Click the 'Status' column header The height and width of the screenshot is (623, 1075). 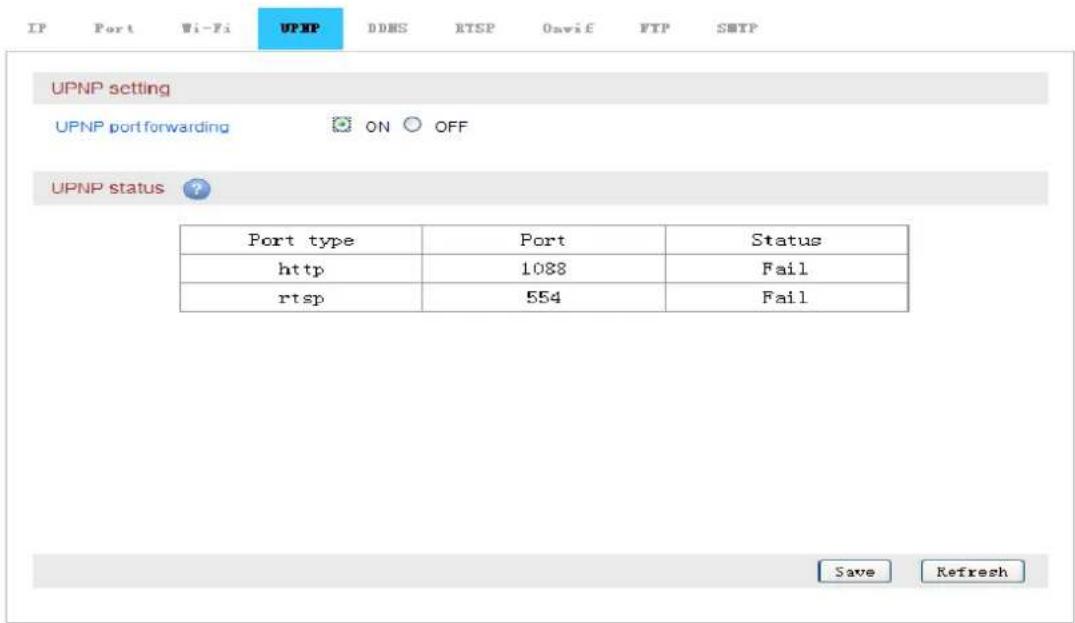(x=786, y=240)
